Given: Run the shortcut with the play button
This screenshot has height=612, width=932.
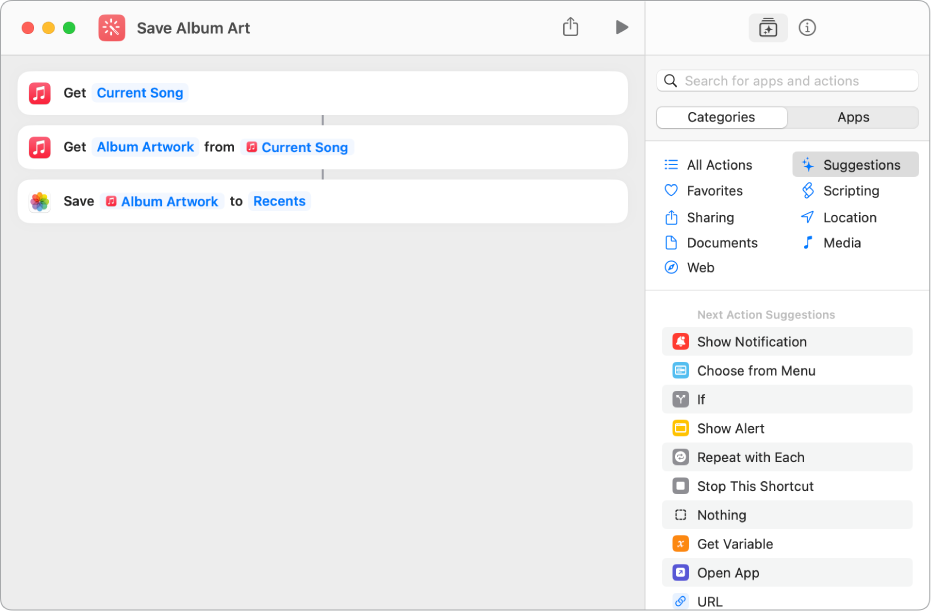Looking at the screenshot, I should [x=621, y=28].
